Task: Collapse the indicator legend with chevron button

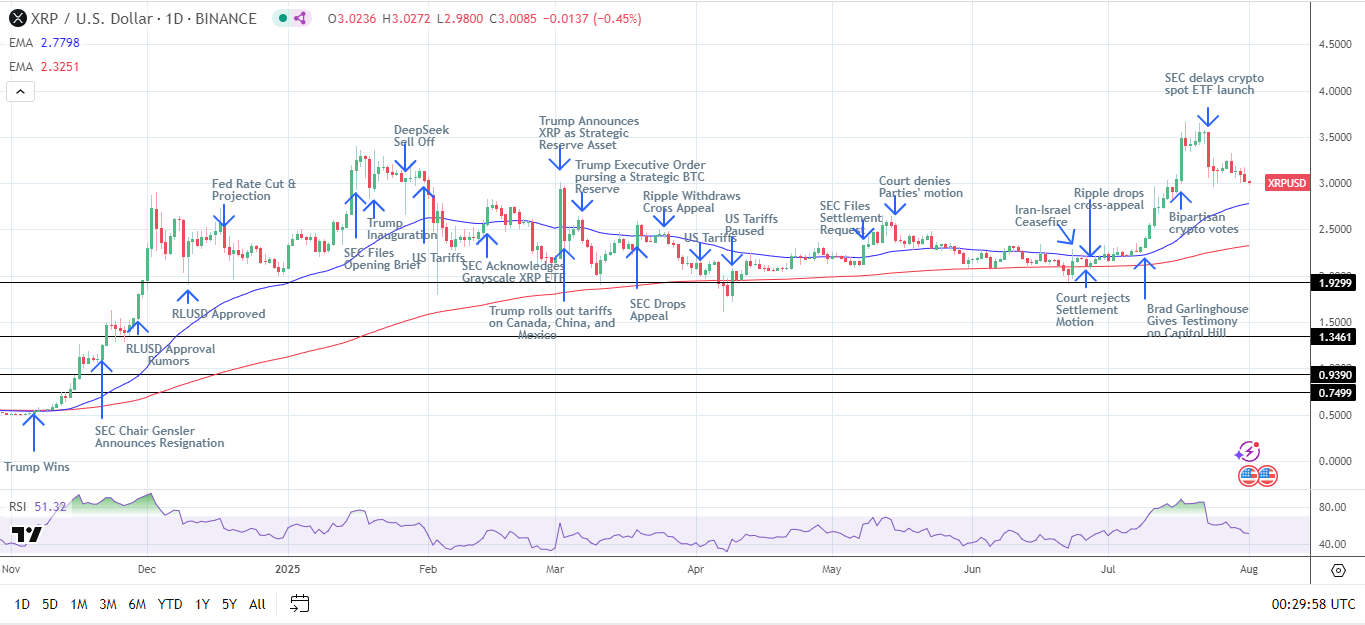Action: click(21, 92)
